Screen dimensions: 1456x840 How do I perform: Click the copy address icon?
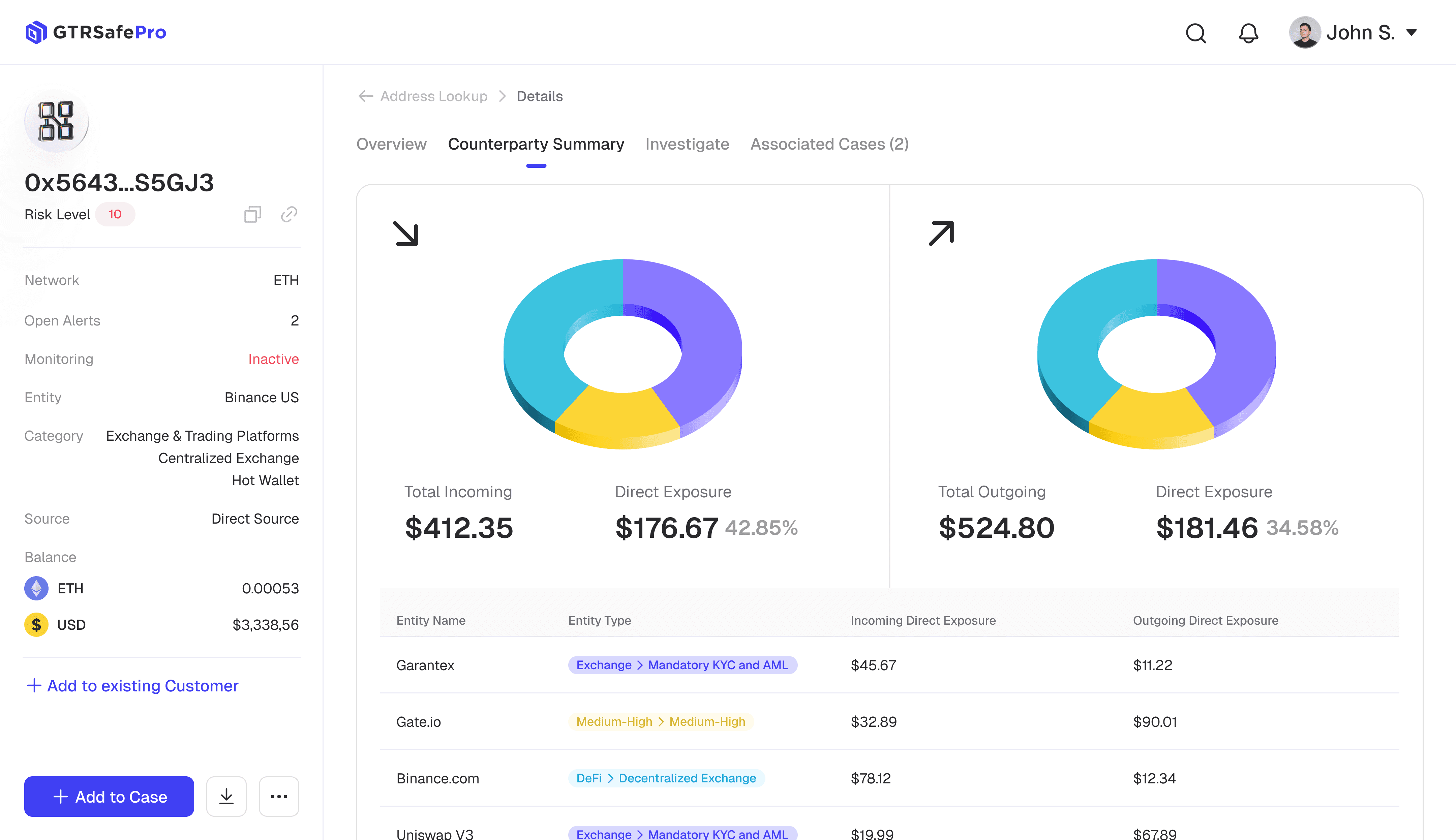(253, 215)
